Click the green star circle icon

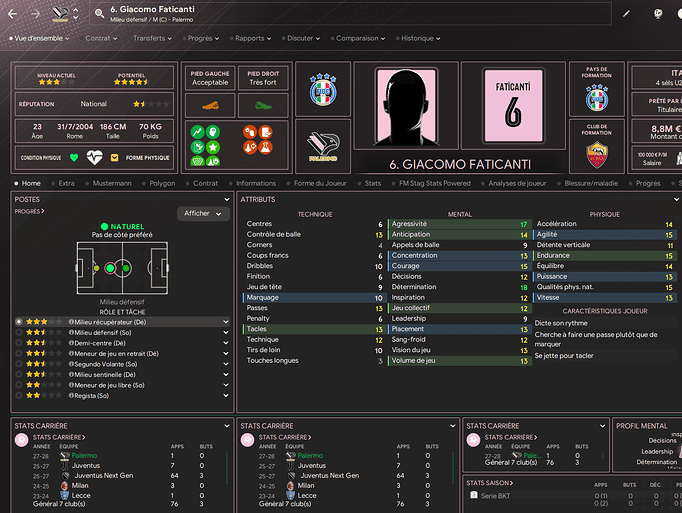point(213,147)
